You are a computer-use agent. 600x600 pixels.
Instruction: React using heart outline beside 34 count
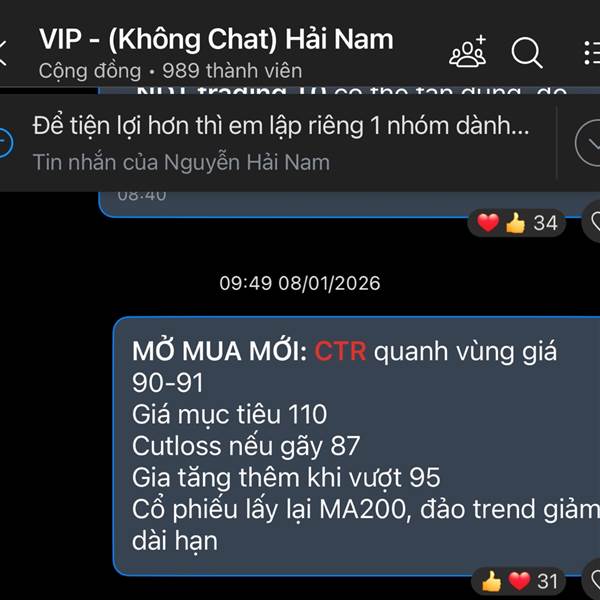pos(592,222)
